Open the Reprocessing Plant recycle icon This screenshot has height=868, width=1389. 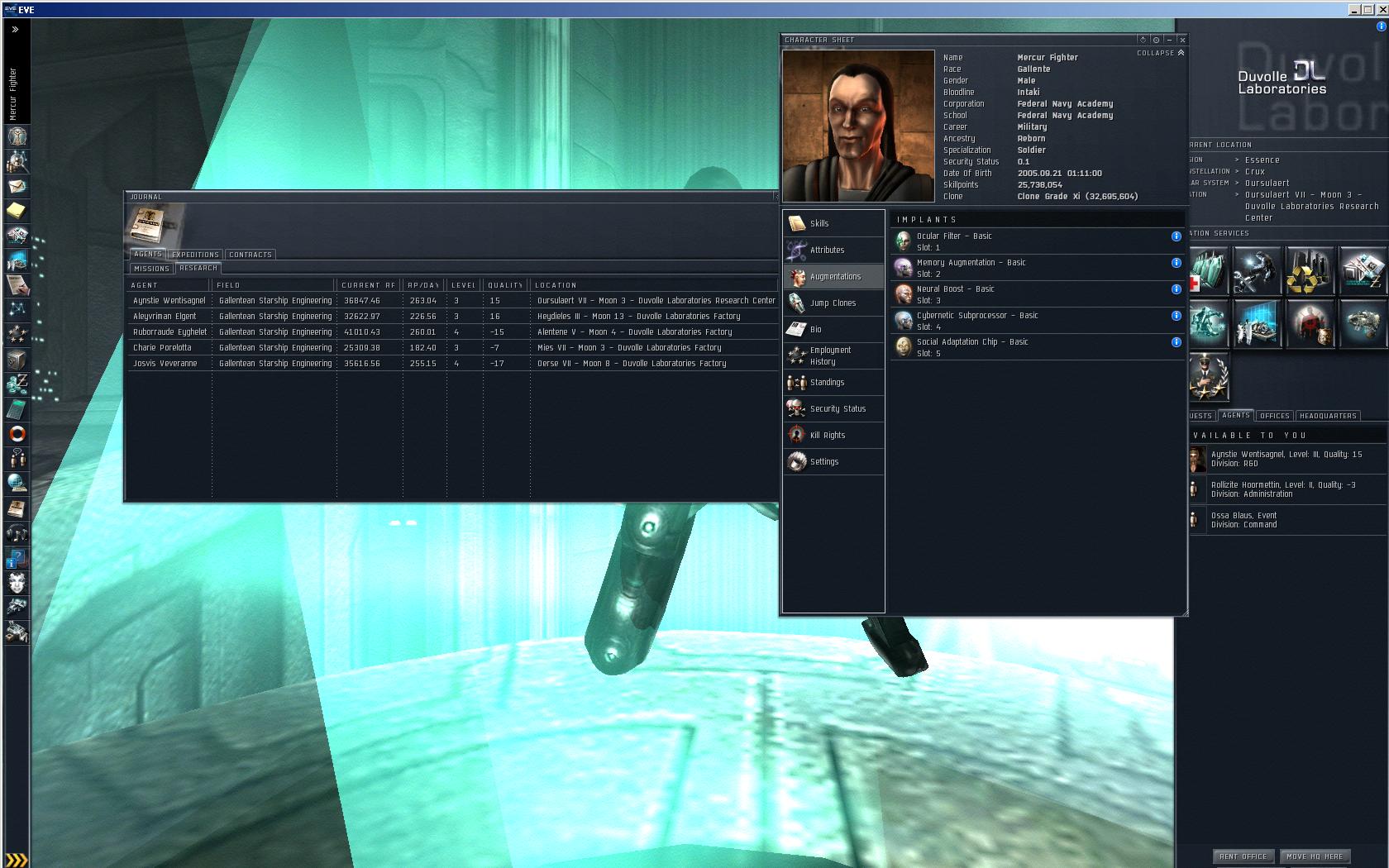pos(1310,271)
